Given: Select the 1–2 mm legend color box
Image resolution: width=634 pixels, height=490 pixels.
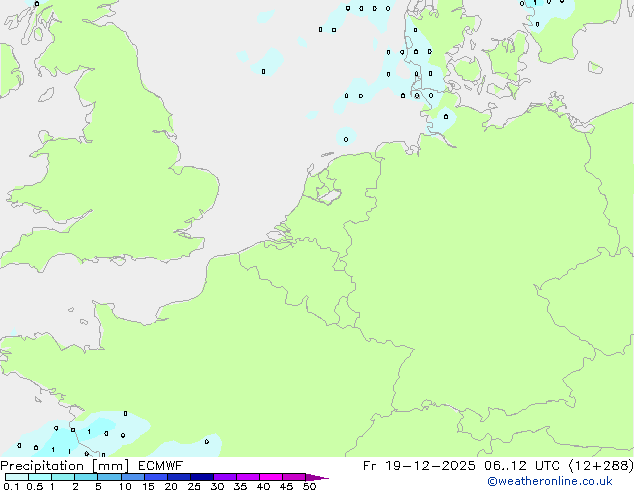Looking at the screenshot, I should tap(63, 477).
